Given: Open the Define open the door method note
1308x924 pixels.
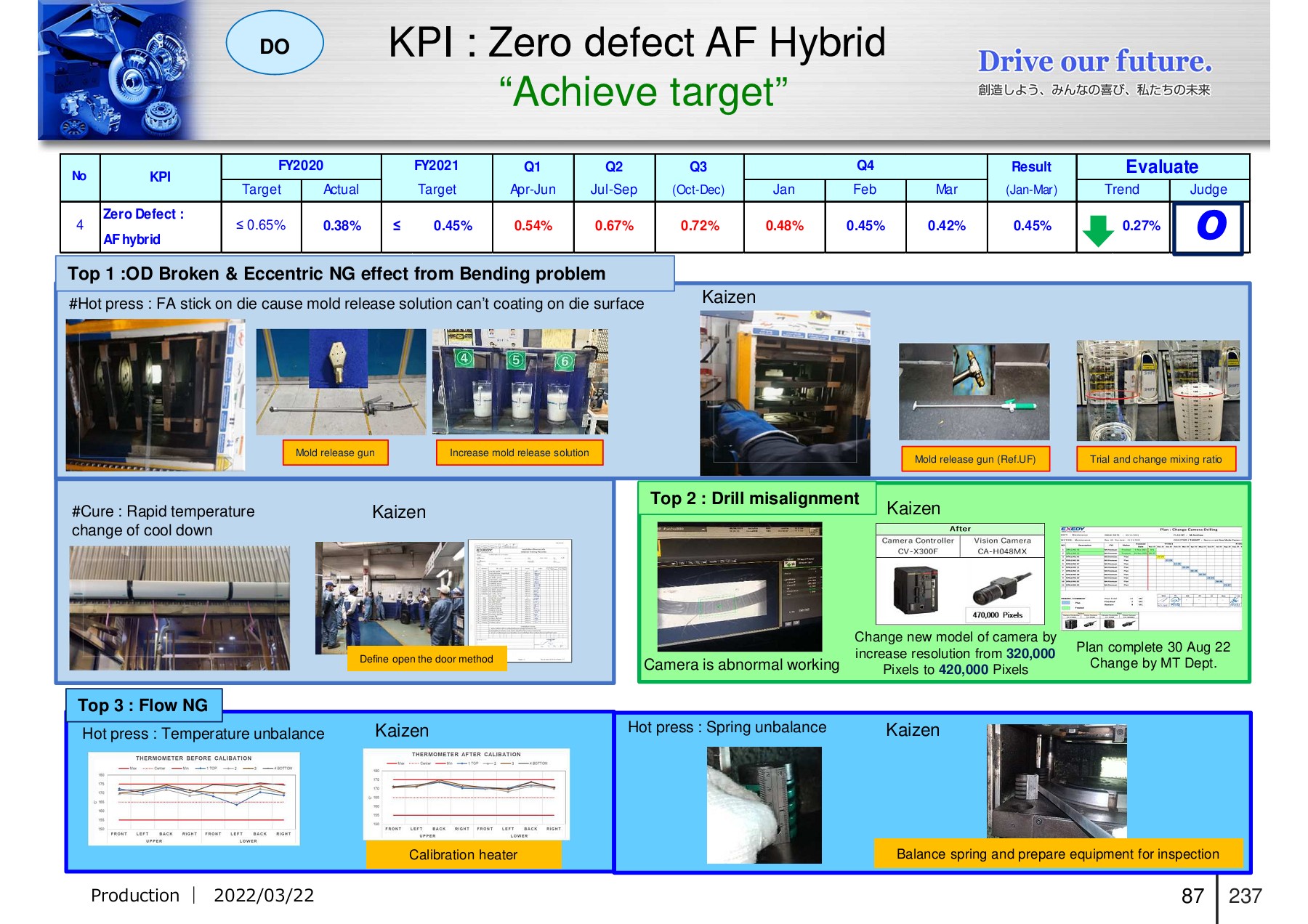Looking at the screenshot, I should 427,658.
